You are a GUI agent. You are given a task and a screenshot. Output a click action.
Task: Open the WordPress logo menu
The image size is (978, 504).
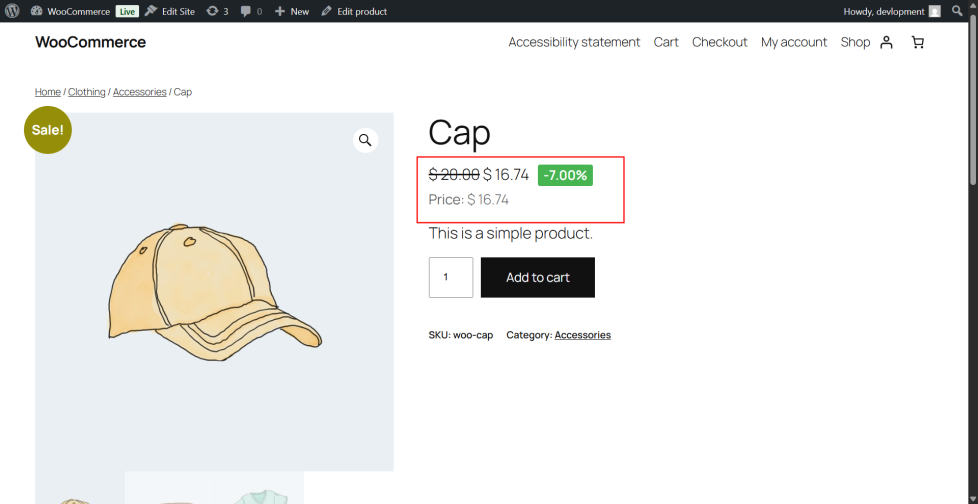pyautogui.click(x=12, y=11)
